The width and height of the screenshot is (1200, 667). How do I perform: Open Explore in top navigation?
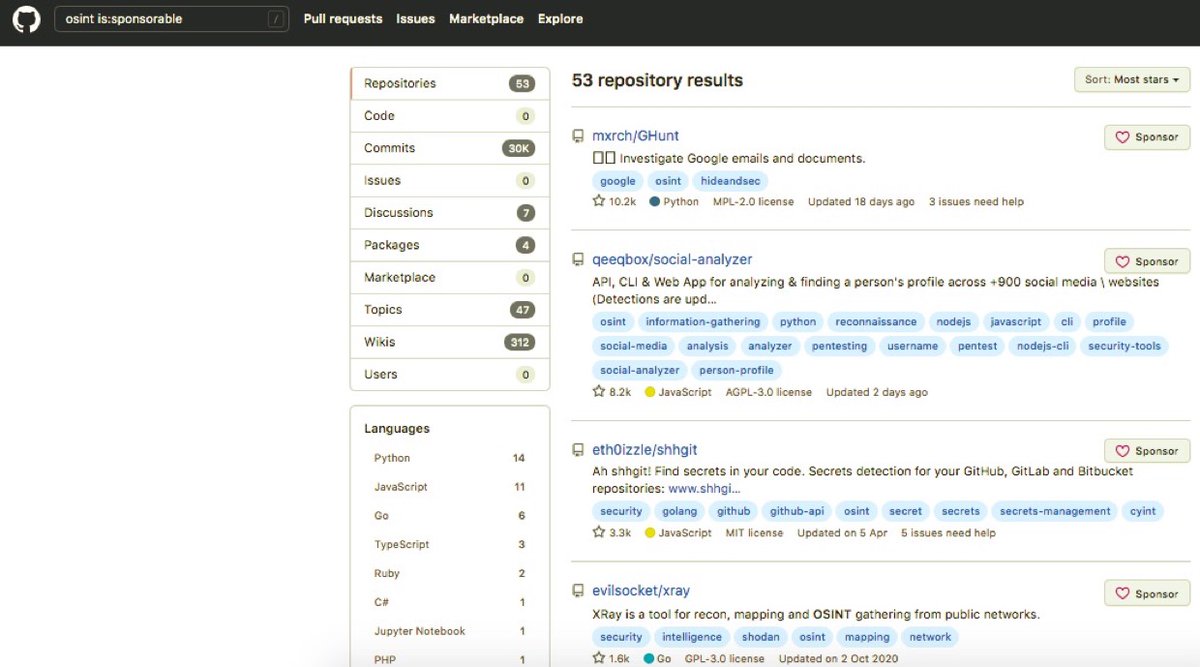(x=560, y=19)
